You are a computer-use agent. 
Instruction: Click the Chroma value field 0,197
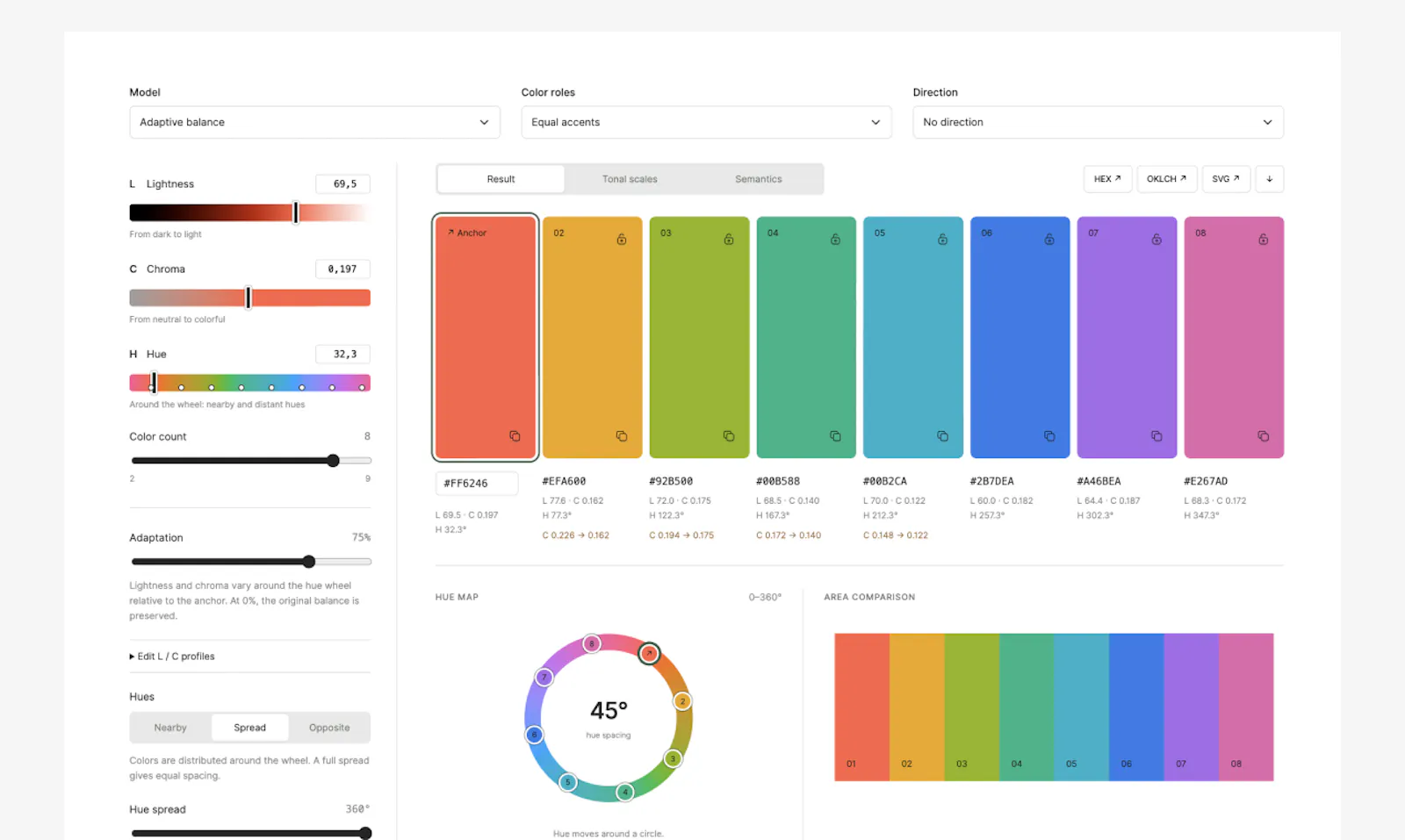342,269
